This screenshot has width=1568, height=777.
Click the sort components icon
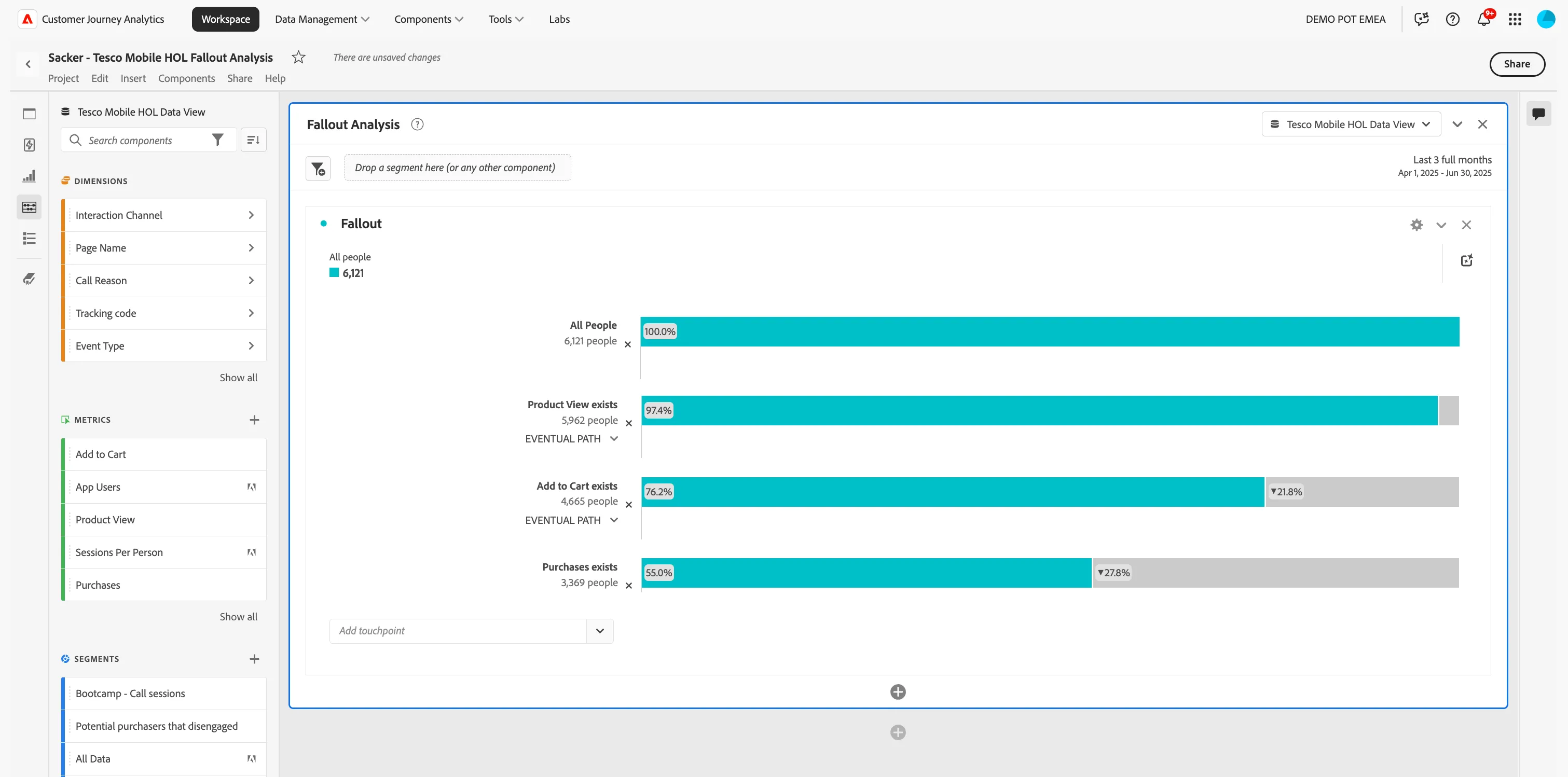coord(253,140)
